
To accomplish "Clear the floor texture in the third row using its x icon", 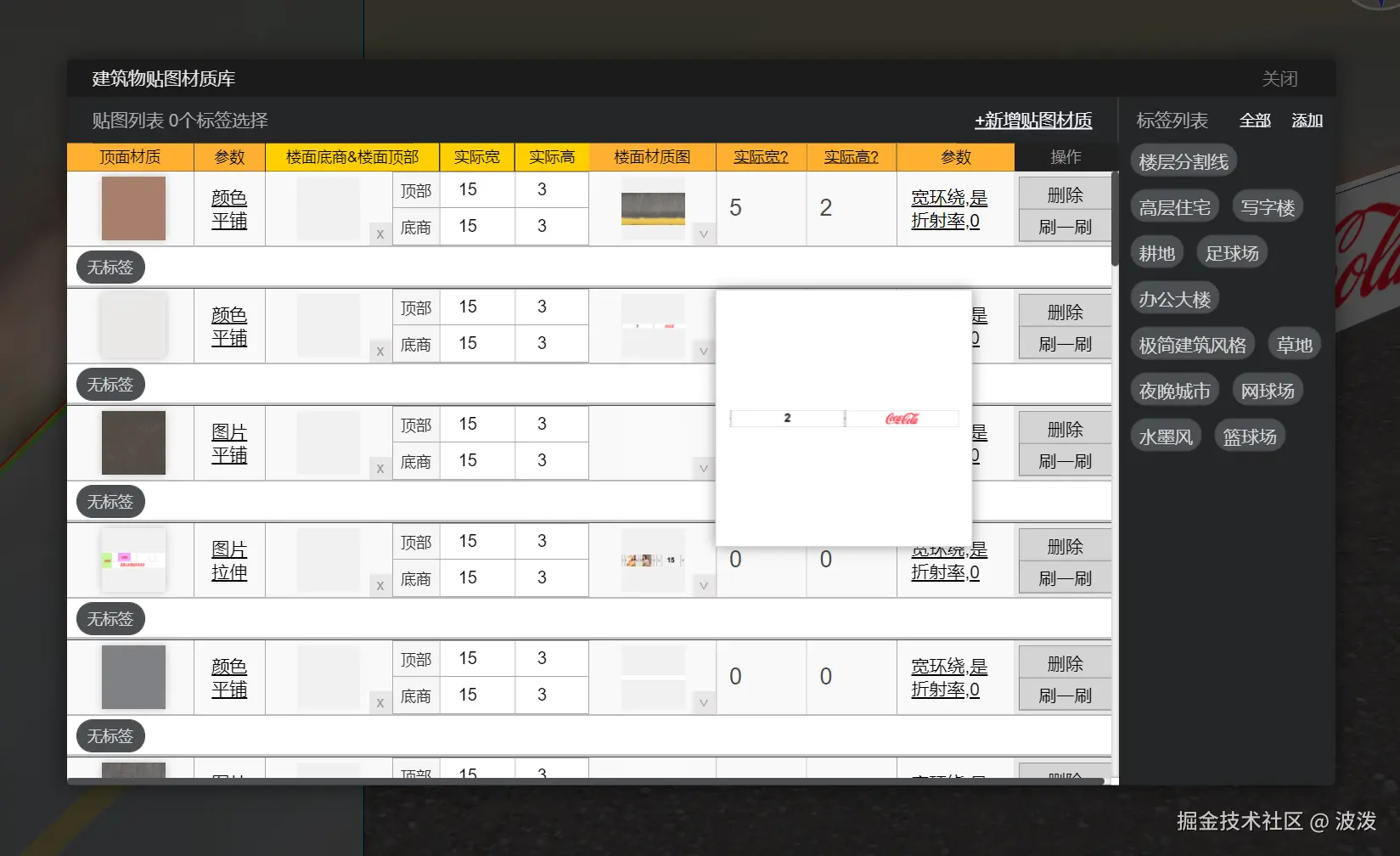I will click(x=380, y=469).
